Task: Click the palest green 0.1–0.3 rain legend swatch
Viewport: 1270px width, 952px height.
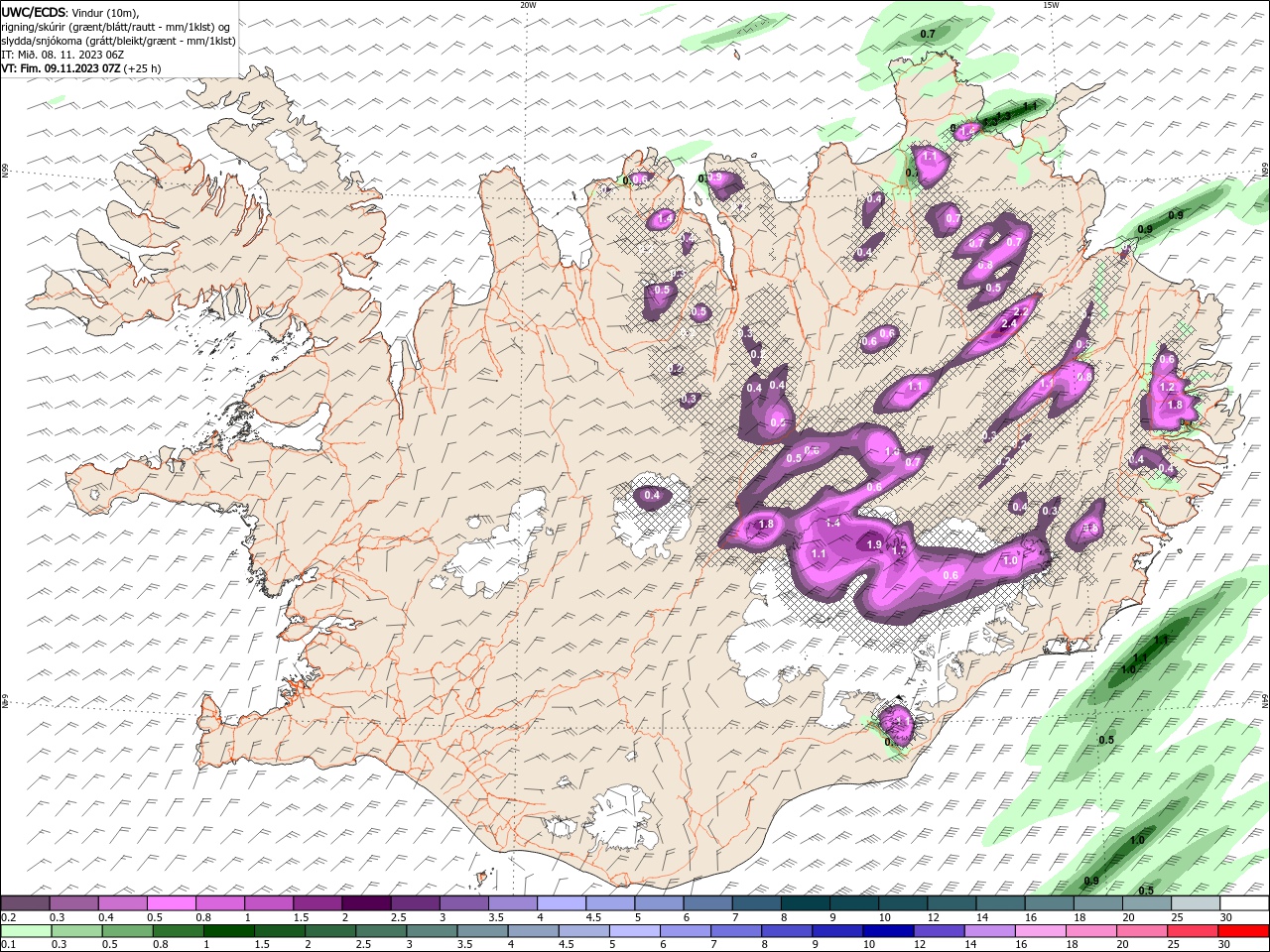Action: coord(27,931)
